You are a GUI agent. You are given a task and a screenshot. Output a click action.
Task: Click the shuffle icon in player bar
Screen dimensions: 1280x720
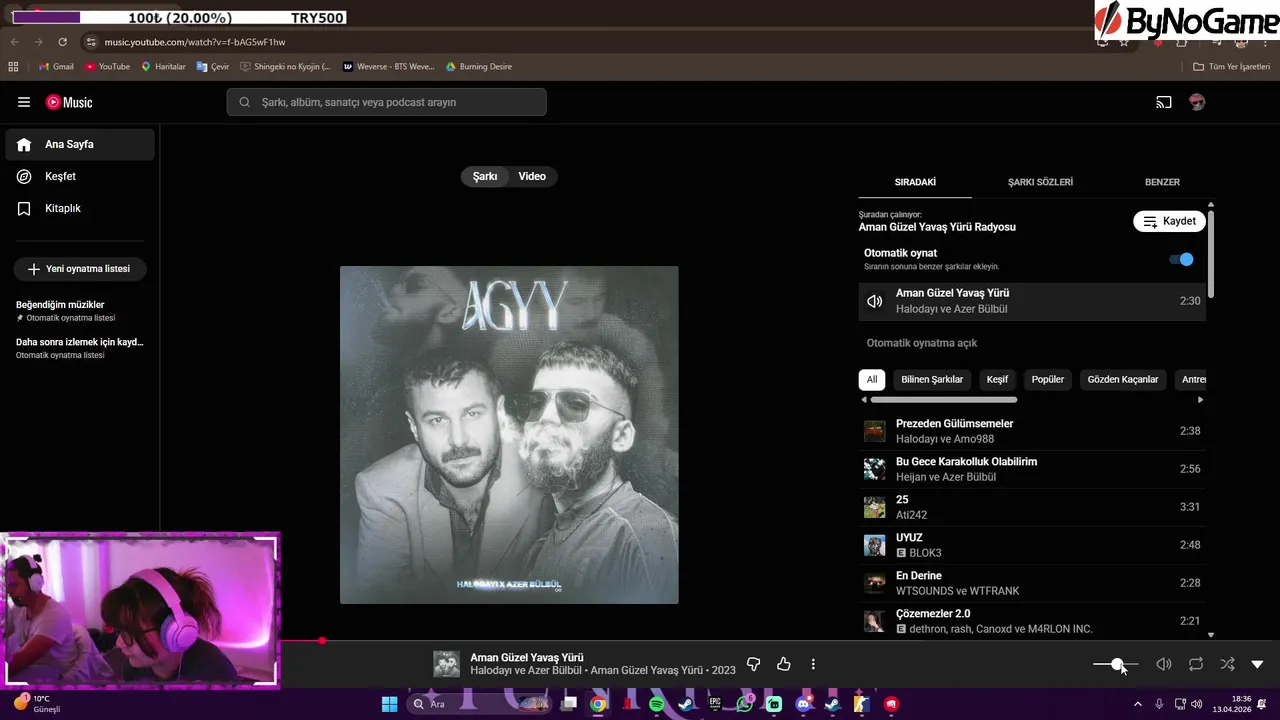[1228, 664]
